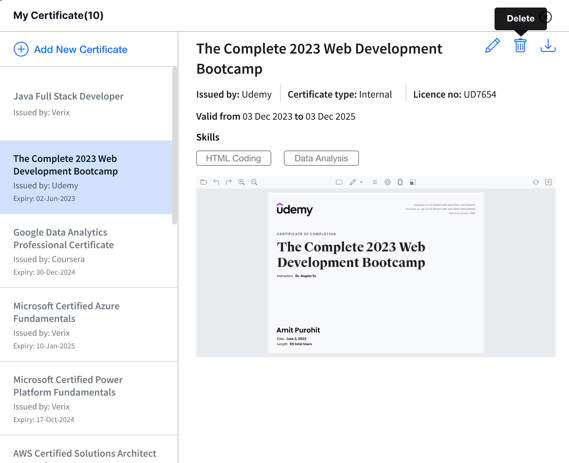The image size is (569, 463).
Task: Click the Skills label
Action: [x=208, y=137]
